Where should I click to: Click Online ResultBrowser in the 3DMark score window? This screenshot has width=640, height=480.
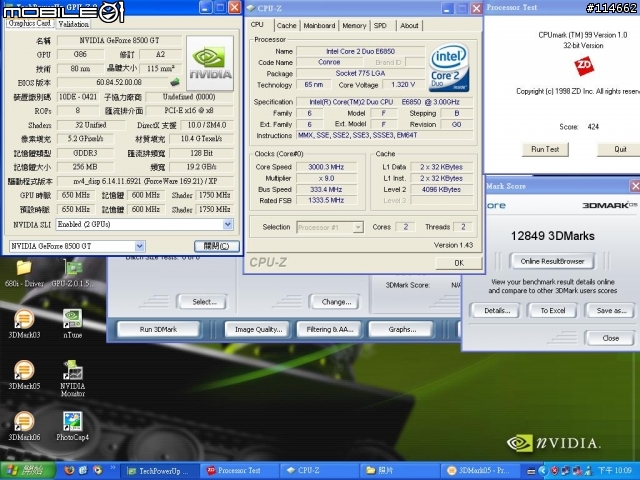point(552,261)
